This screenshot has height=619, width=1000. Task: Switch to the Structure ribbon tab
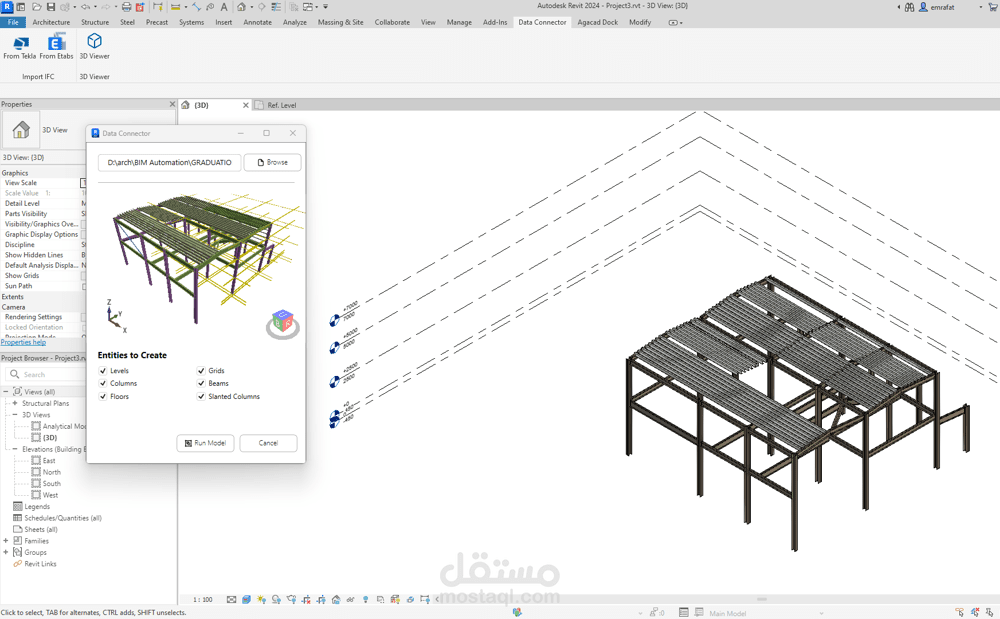point(95,22)
